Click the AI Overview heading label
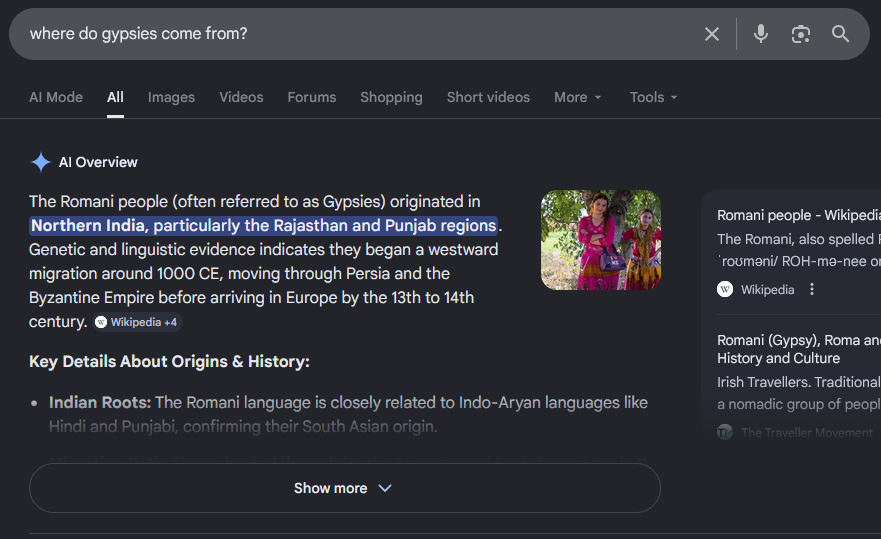Viewport: 881px width, 539px height. click(x=98, y=162)
